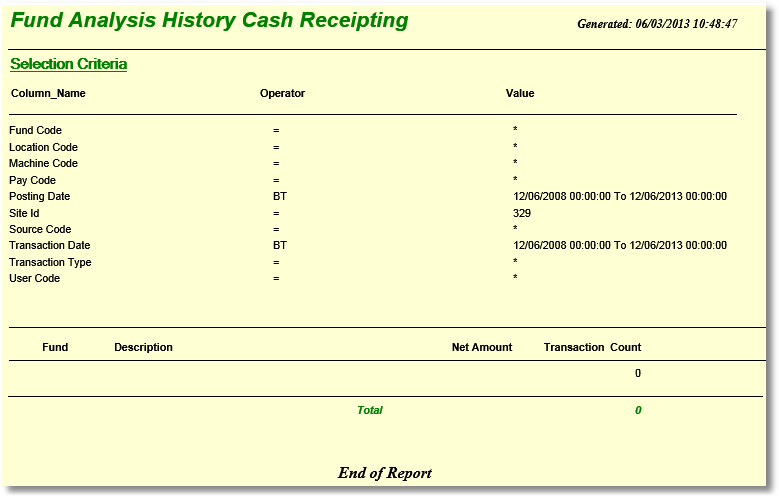The width and height of the screenshot is (779, 499).
Task: Select the User Code row label
Action: 34,279
